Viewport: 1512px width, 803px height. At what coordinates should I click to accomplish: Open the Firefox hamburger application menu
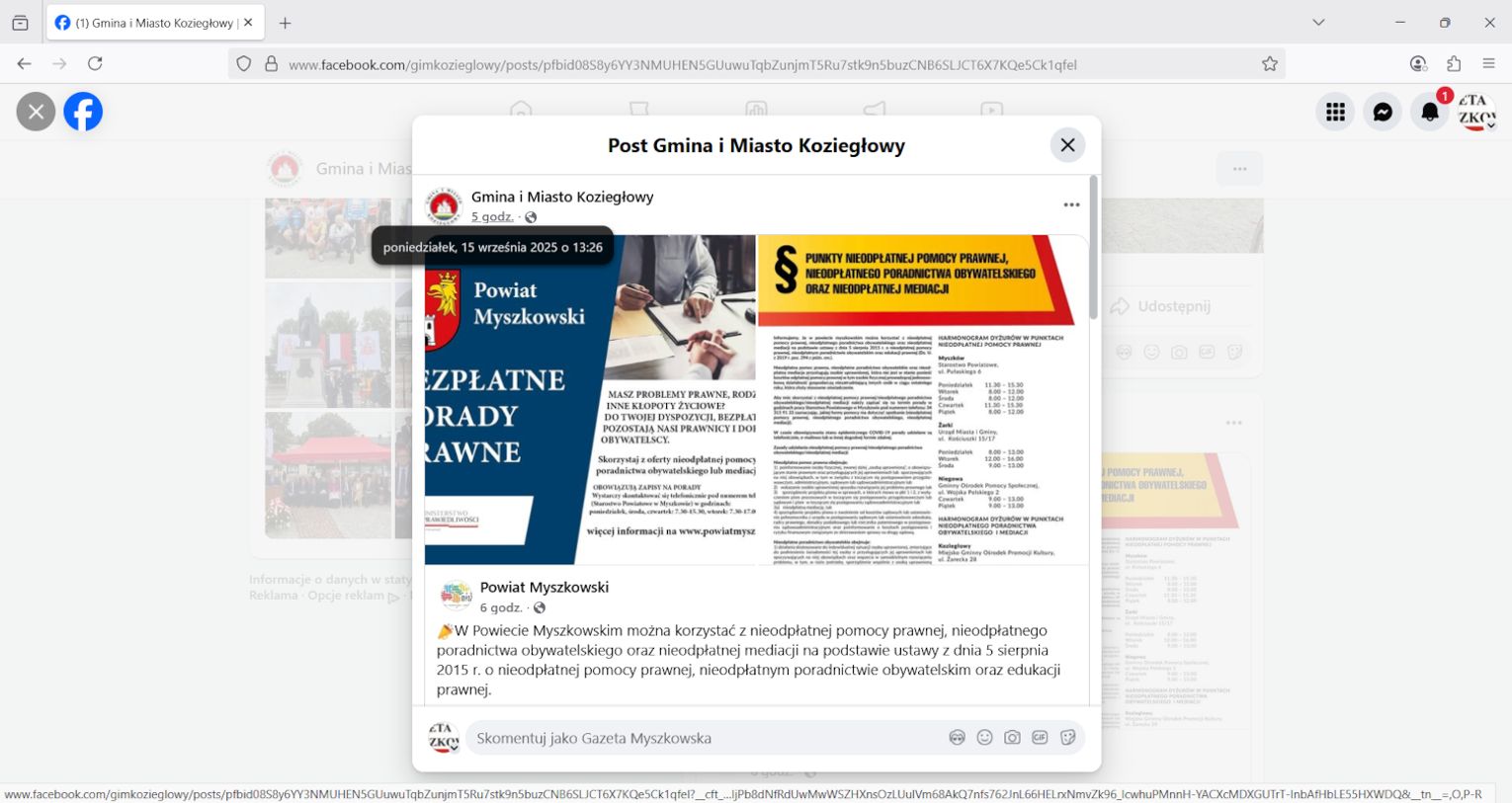tap(1488, 64)
